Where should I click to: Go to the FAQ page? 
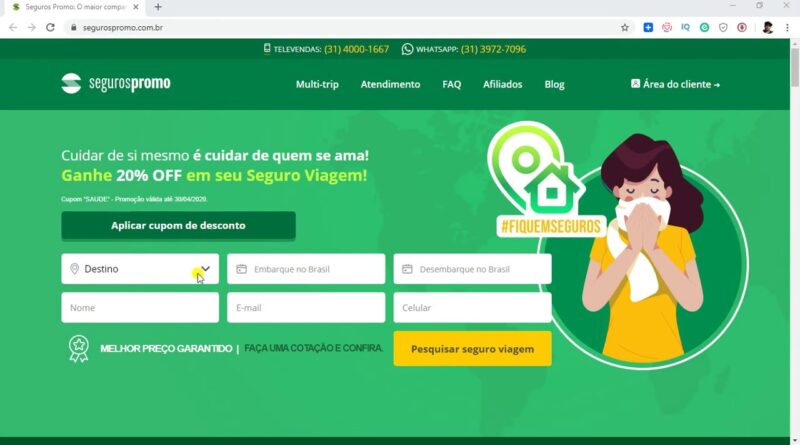click(452, 84)
